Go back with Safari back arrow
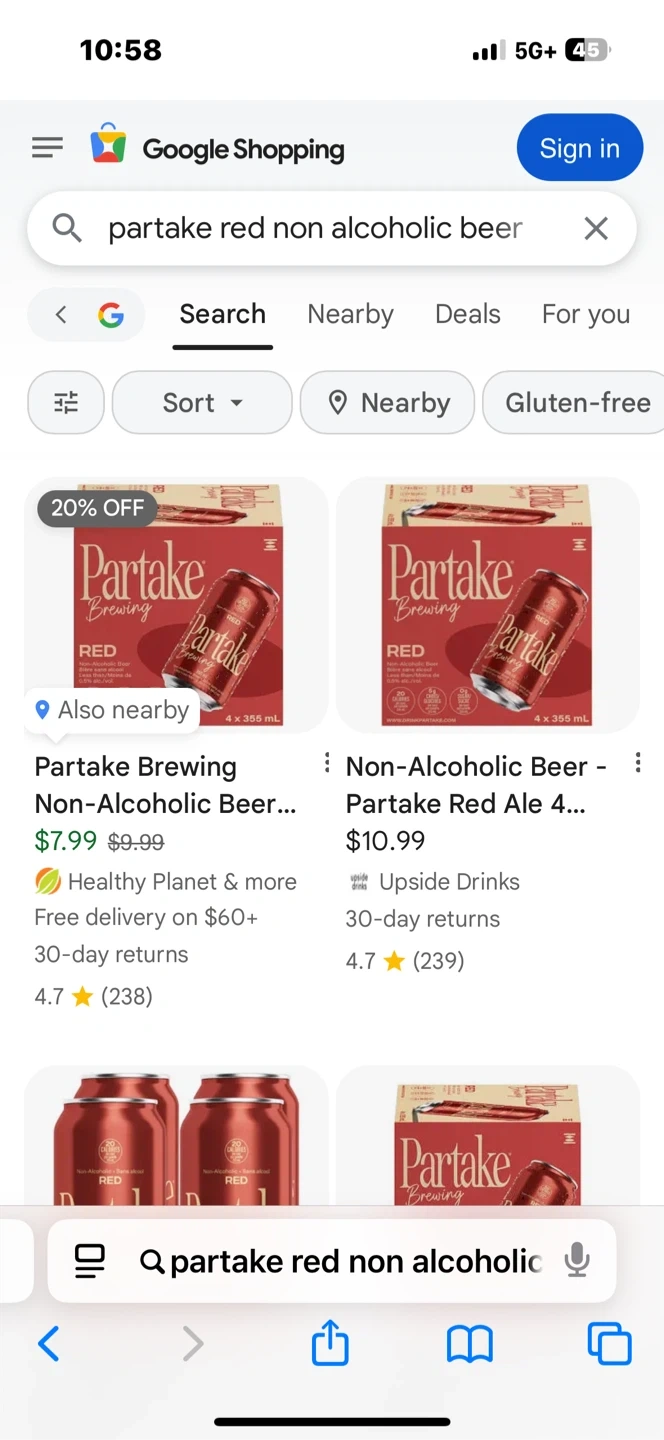This screenshot has width=664, height=1440. 48,1343
